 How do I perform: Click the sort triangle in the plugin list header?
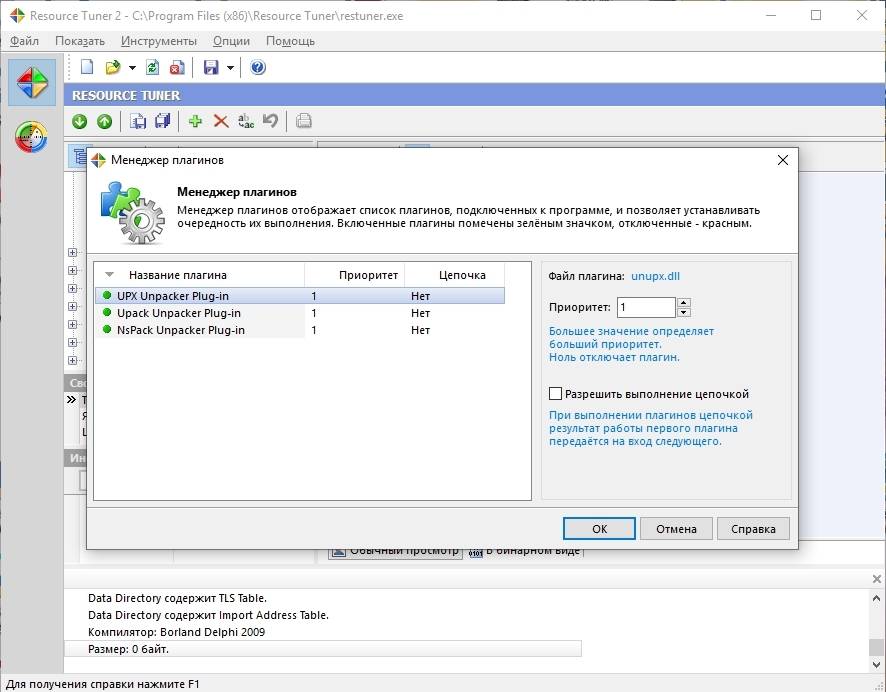[x=110, y=275]
